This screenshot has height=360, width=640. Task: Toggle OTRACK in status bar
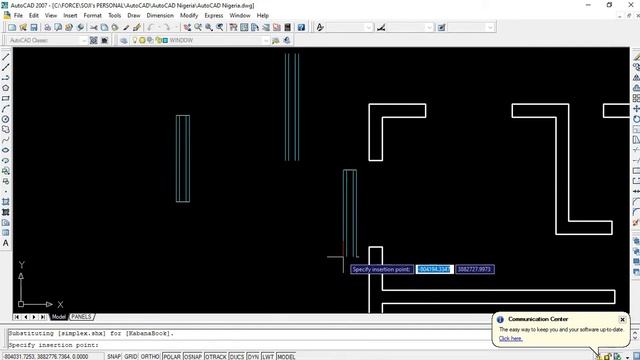pyautogui.click(x=216, y=356)
